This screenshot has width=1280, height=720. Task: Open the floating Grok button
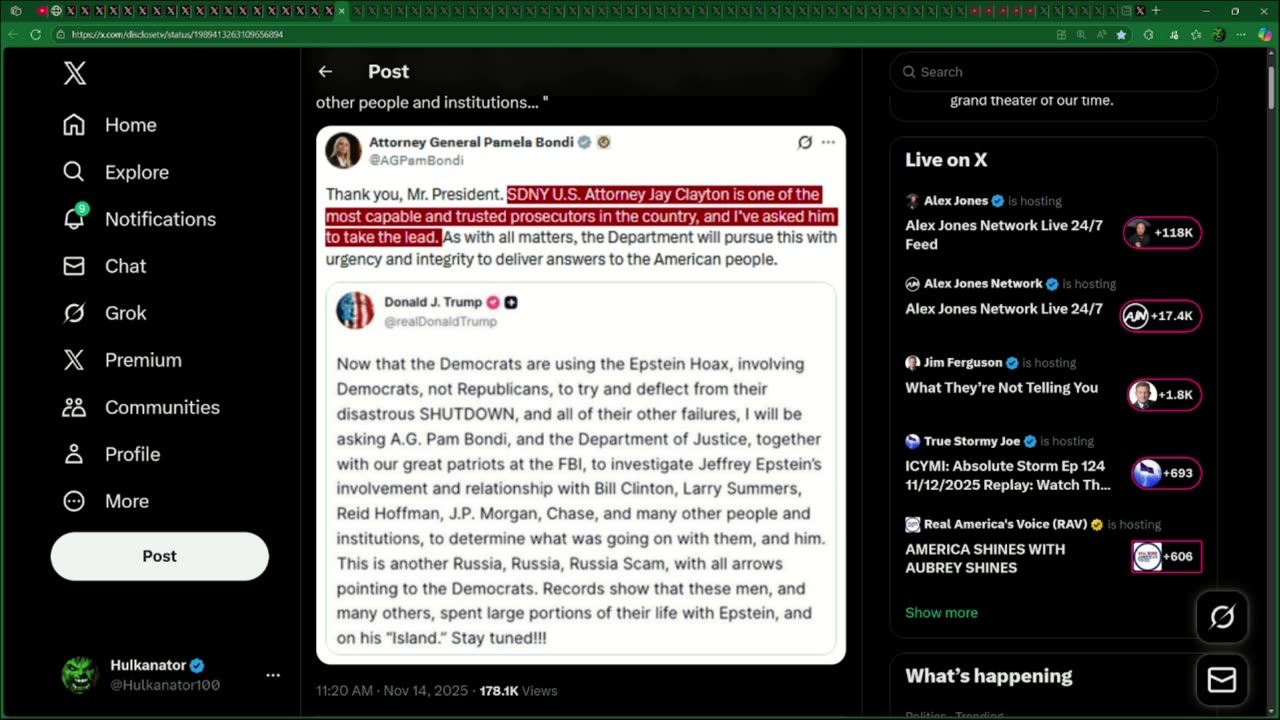coord(1222,618)
